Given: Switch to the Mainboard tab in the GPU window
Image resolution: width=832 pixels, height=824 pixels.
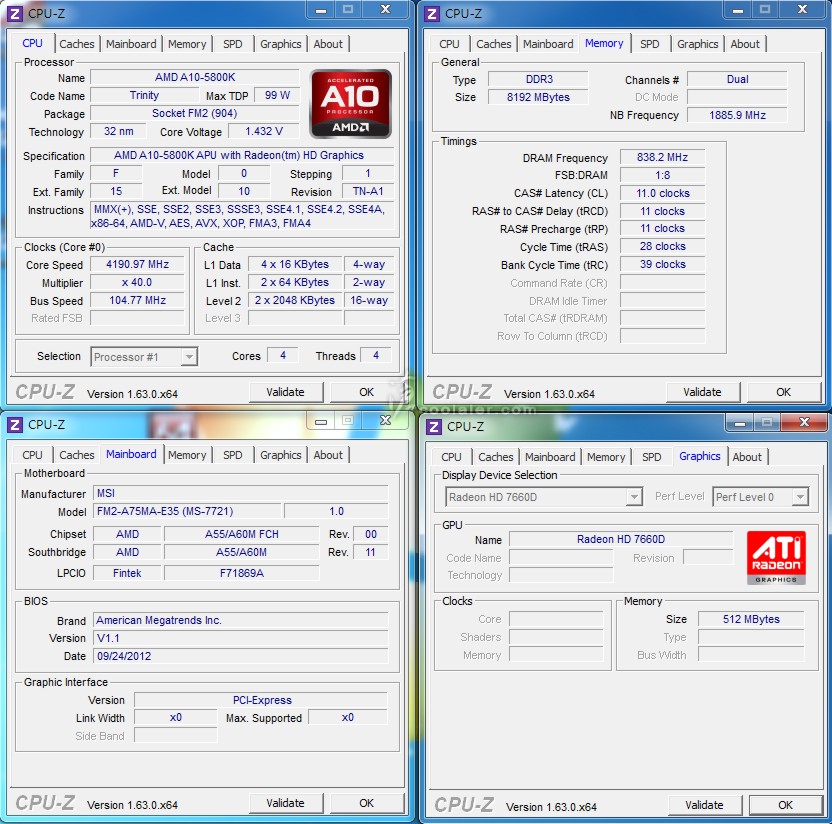Looking at the screenshot, I should [550, 457].
